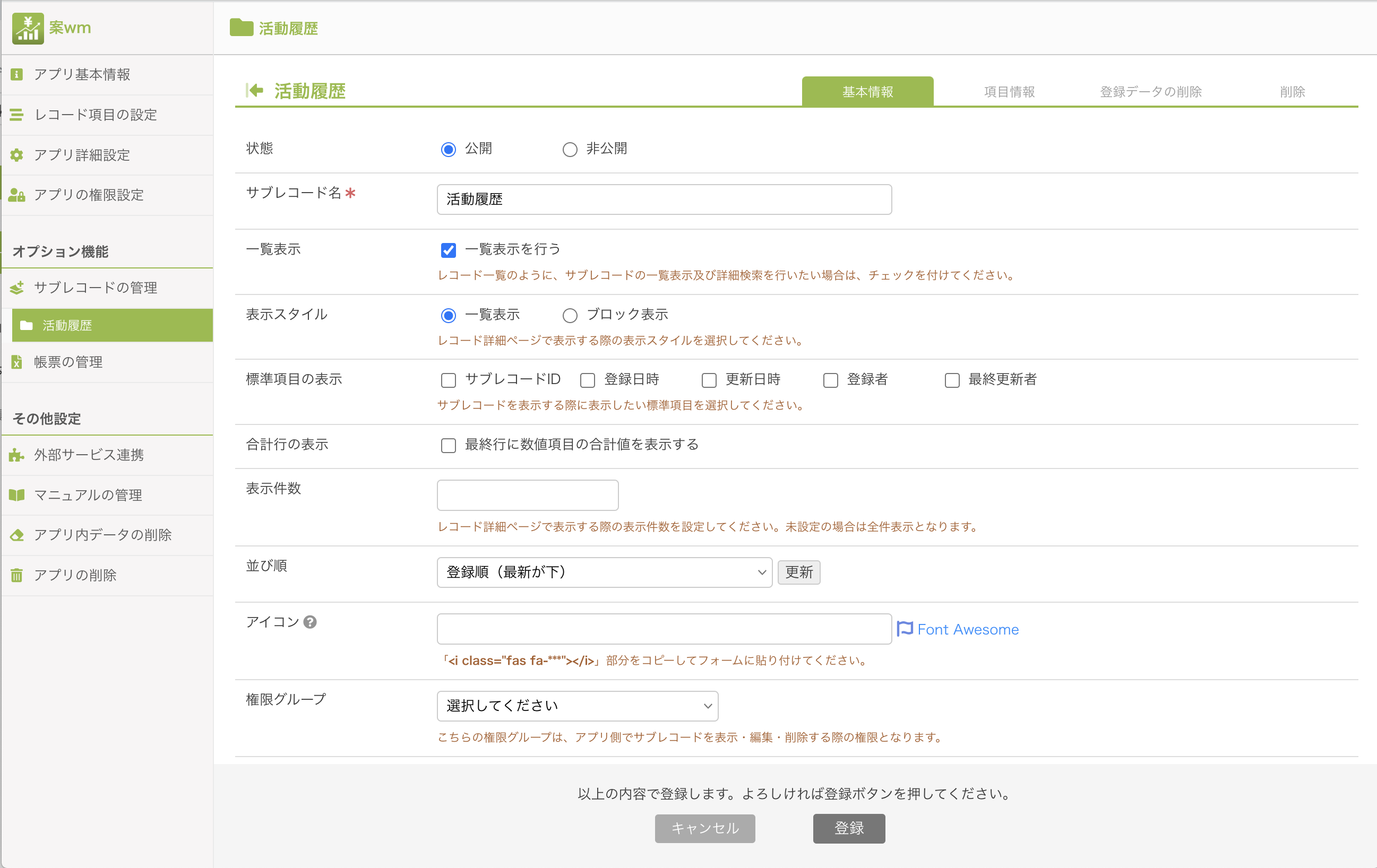The image size is (1377, 868).
Task: Select 一覧表示 display style radio
Action: [x=449, y=315]
